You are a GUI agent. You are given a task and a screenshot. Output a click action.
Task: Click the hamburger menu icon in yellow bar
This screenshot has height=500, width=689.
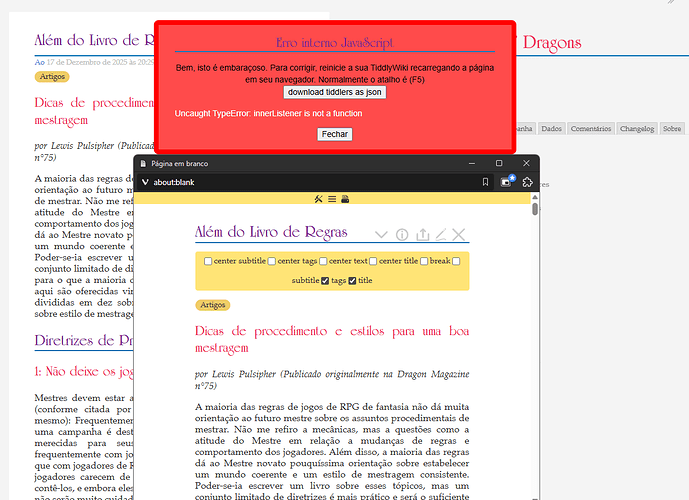click(x=332, y=199)
